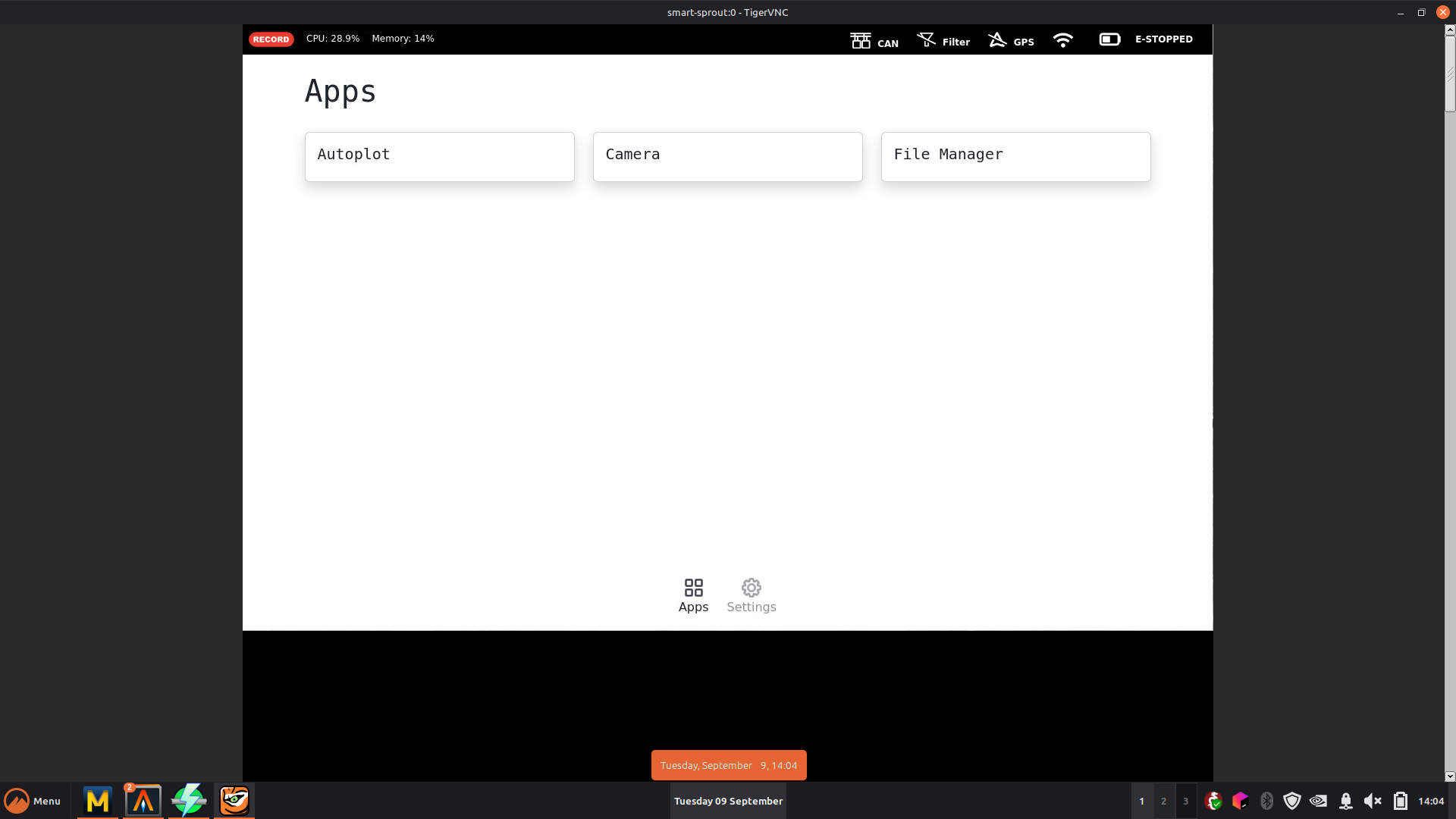Image resolution: width=1456 pixels, height=819 pixels.
Task: Click the WiFi signal icon
Action: coord(1063,39)
